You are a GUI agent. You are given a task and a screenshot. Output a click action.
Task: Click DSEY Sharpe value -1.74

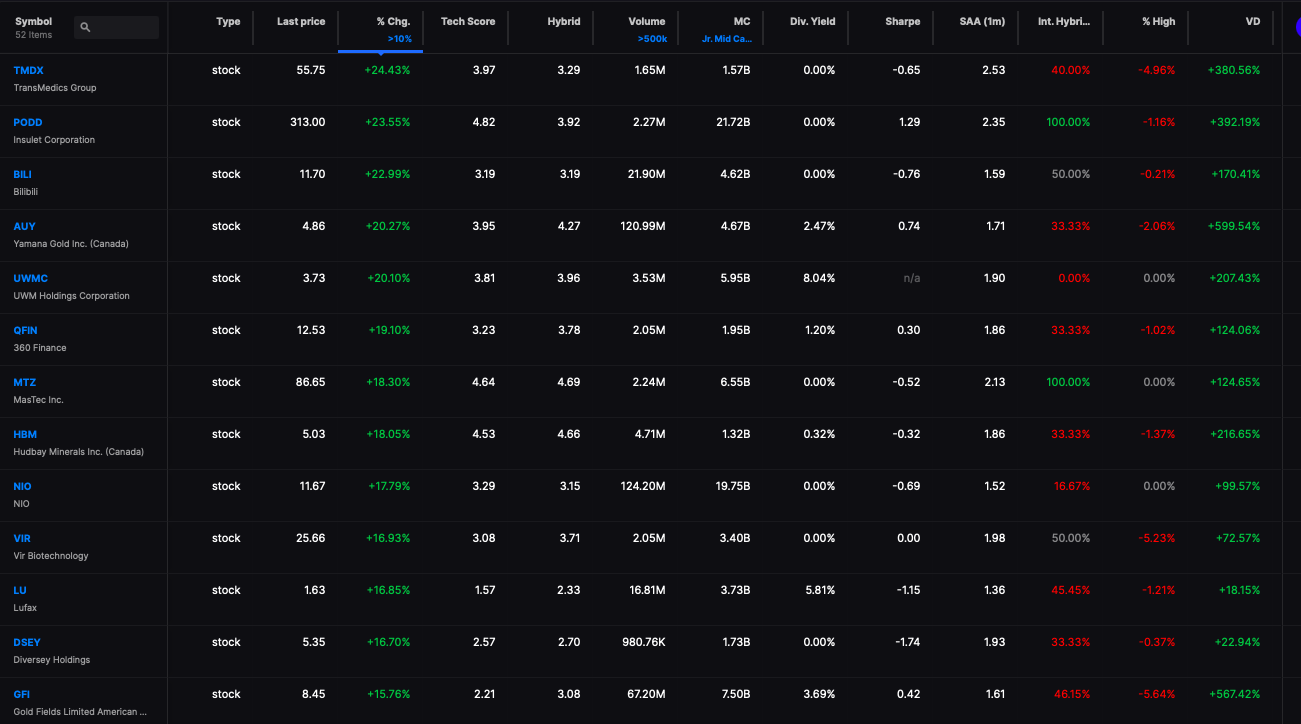tap(908, 642)
